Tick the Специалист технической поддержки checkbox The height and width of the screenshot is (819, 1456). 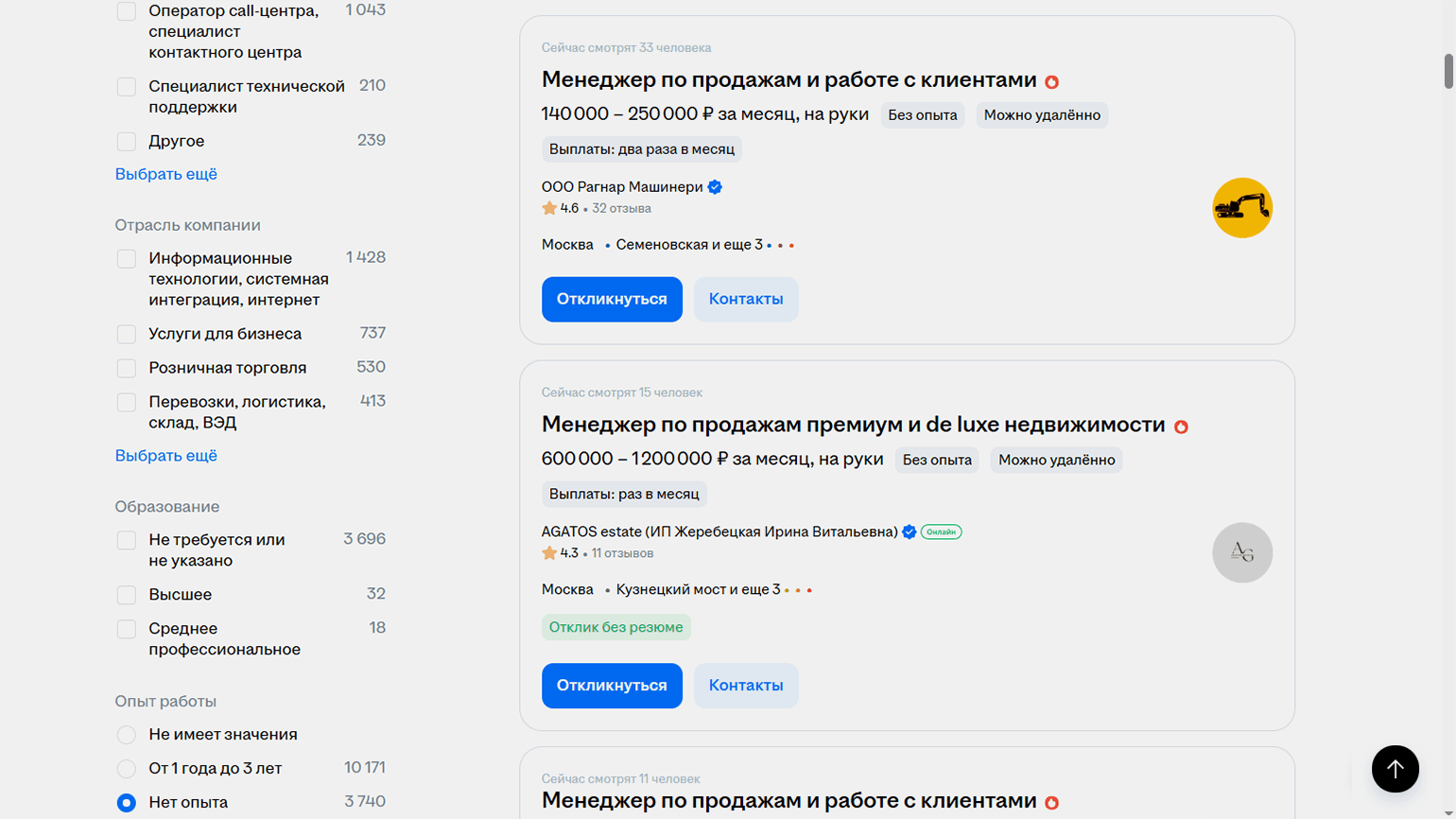coord(127,87)
